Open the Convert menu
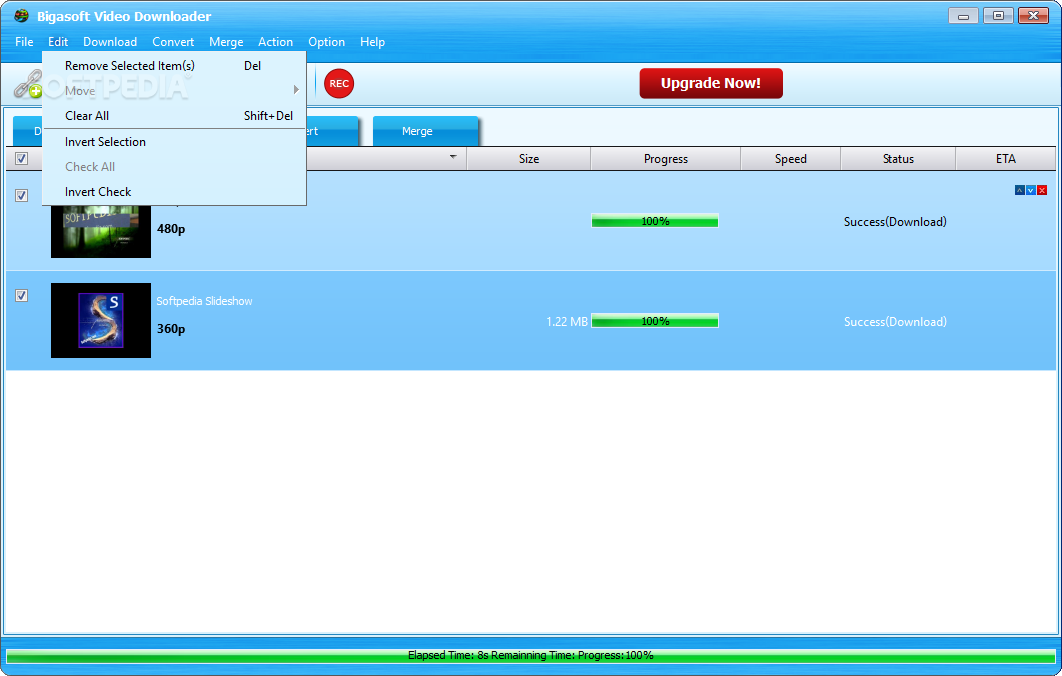The image size is (1062, 676). [x=173, y=42]
